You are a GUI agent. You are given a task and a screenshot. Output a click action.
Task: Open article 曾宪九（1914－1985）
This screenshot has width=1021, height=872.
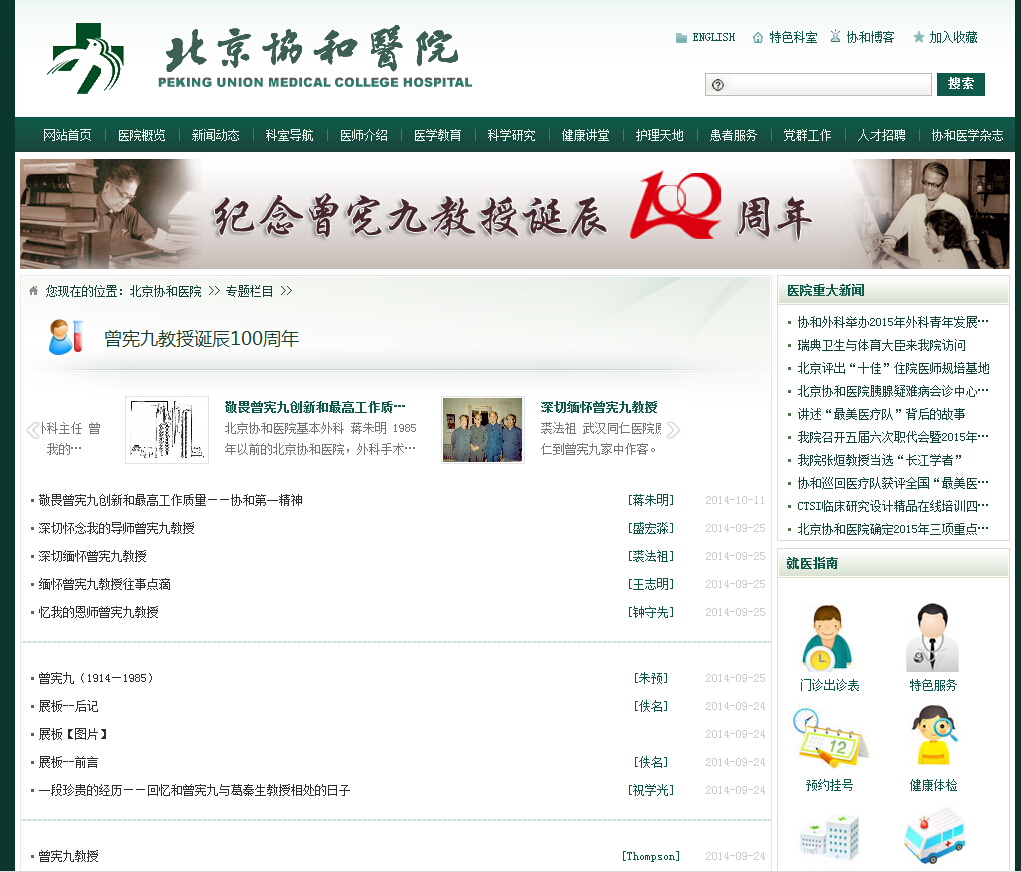96,678
